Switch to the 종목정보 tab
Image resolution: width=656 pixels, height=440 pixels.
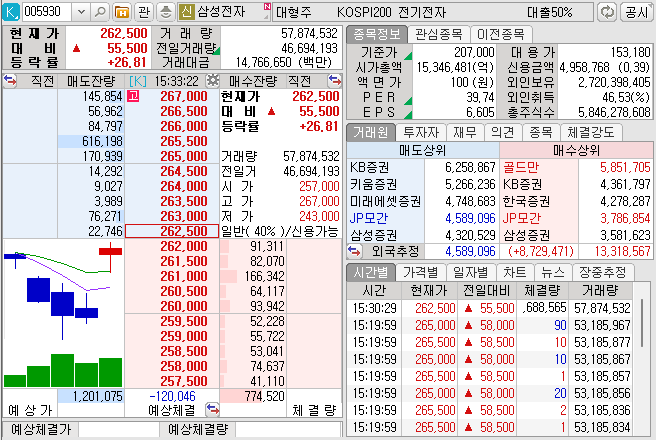coord(376,34)
